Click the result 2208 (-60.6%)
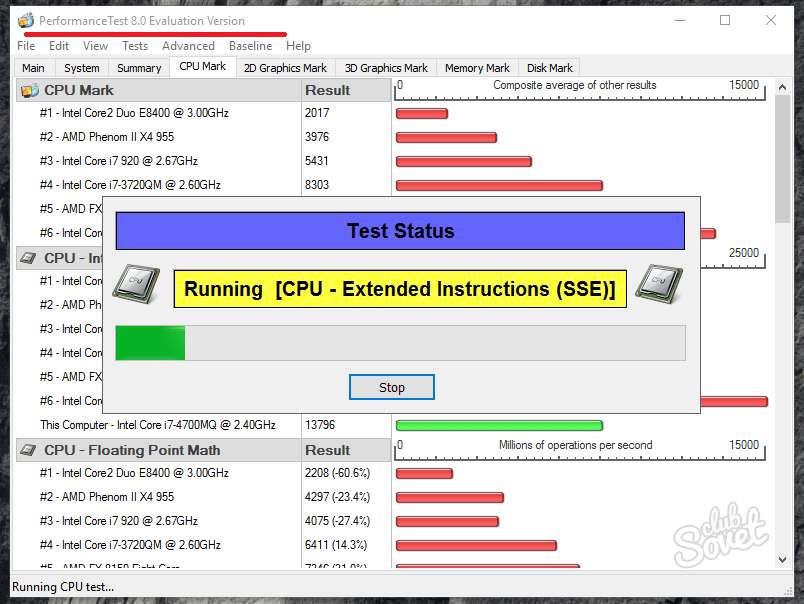Screen dimensions: 804x604 pyautogui.click(x=337, y=473)
